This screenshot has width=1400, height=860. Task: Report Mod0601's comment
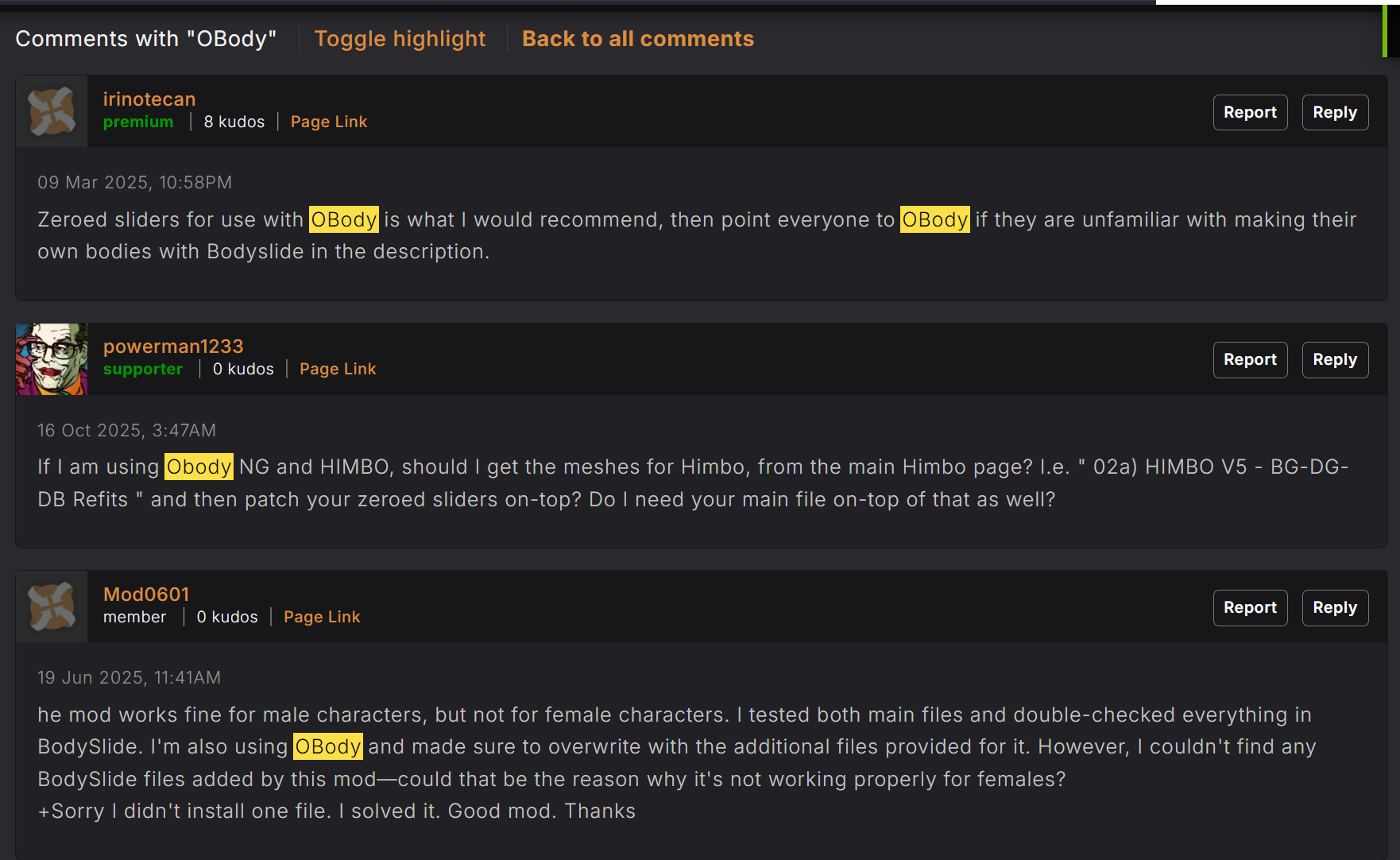(x=1250, y=608)
